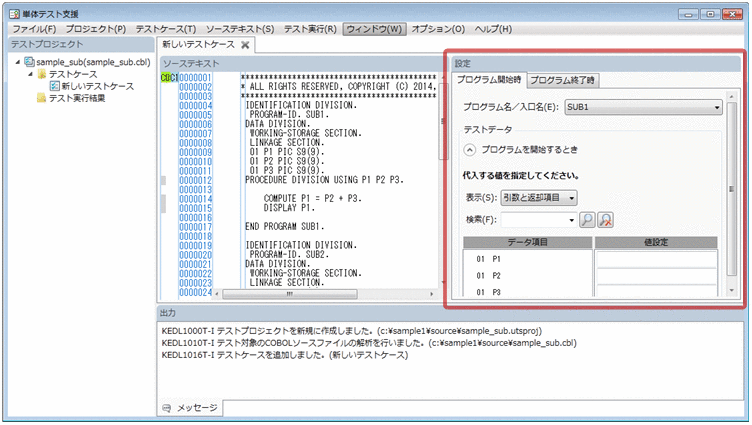This screenshot has height=425, width=752.
Task: Click source horizontal scrollbar left arrow
Action: tap(217, 294)
